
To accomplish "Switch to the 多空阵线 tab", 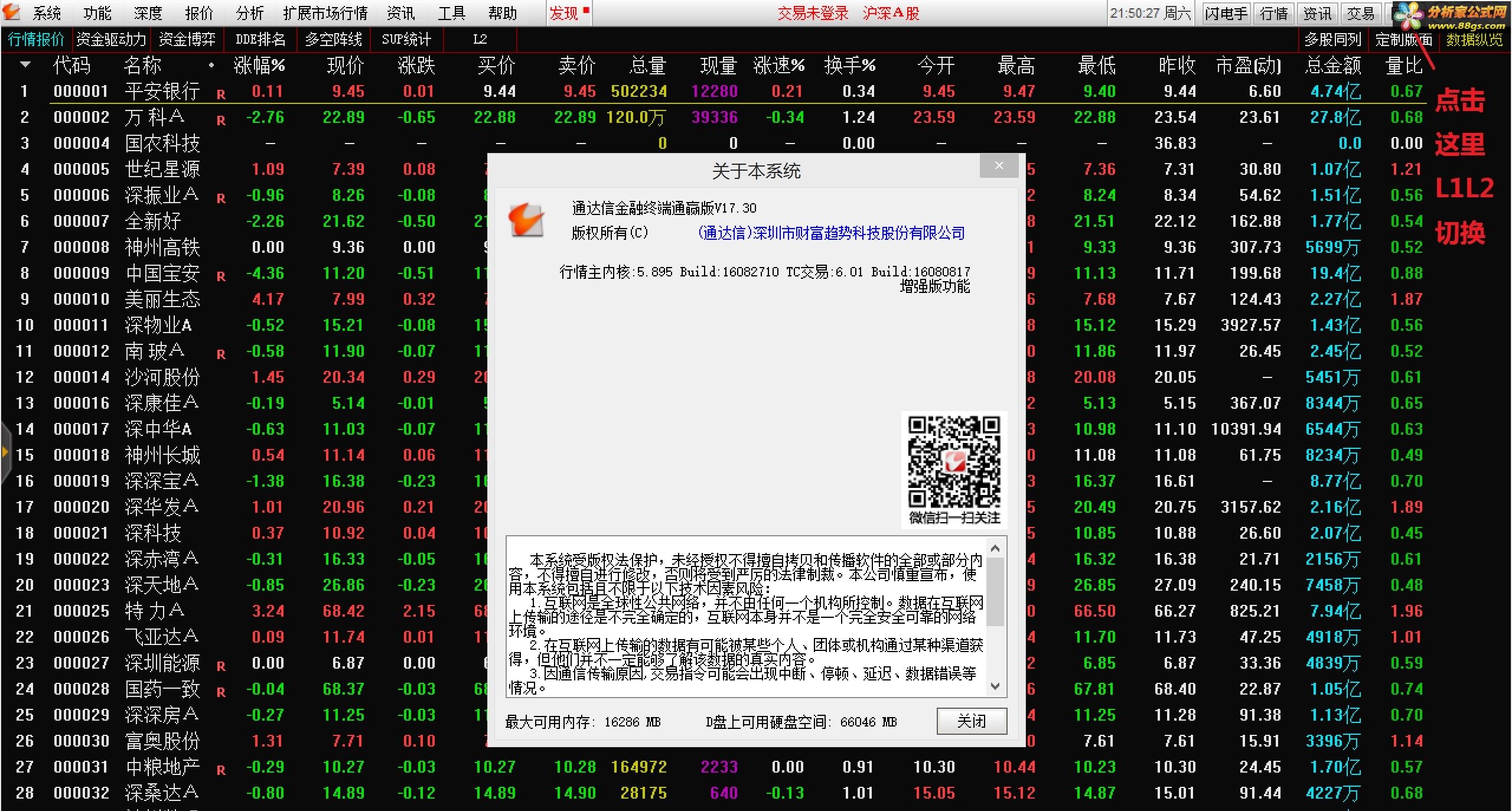I will coord(334,39).
